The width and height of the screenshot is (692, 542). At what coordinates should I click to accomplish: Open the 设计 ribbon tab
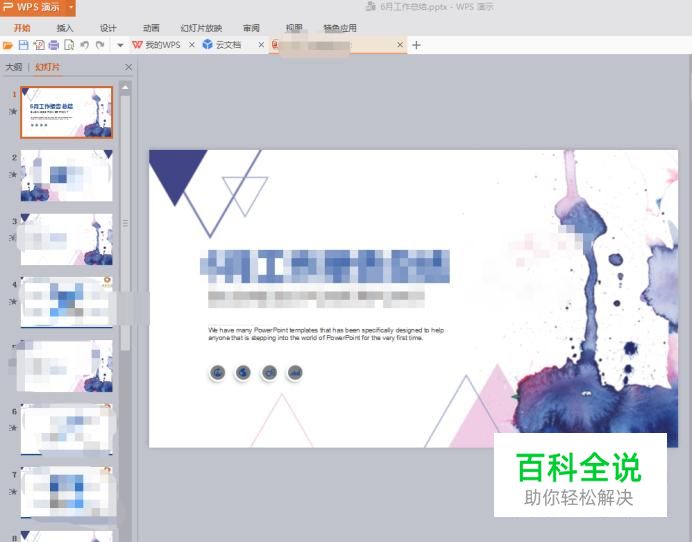108,28
